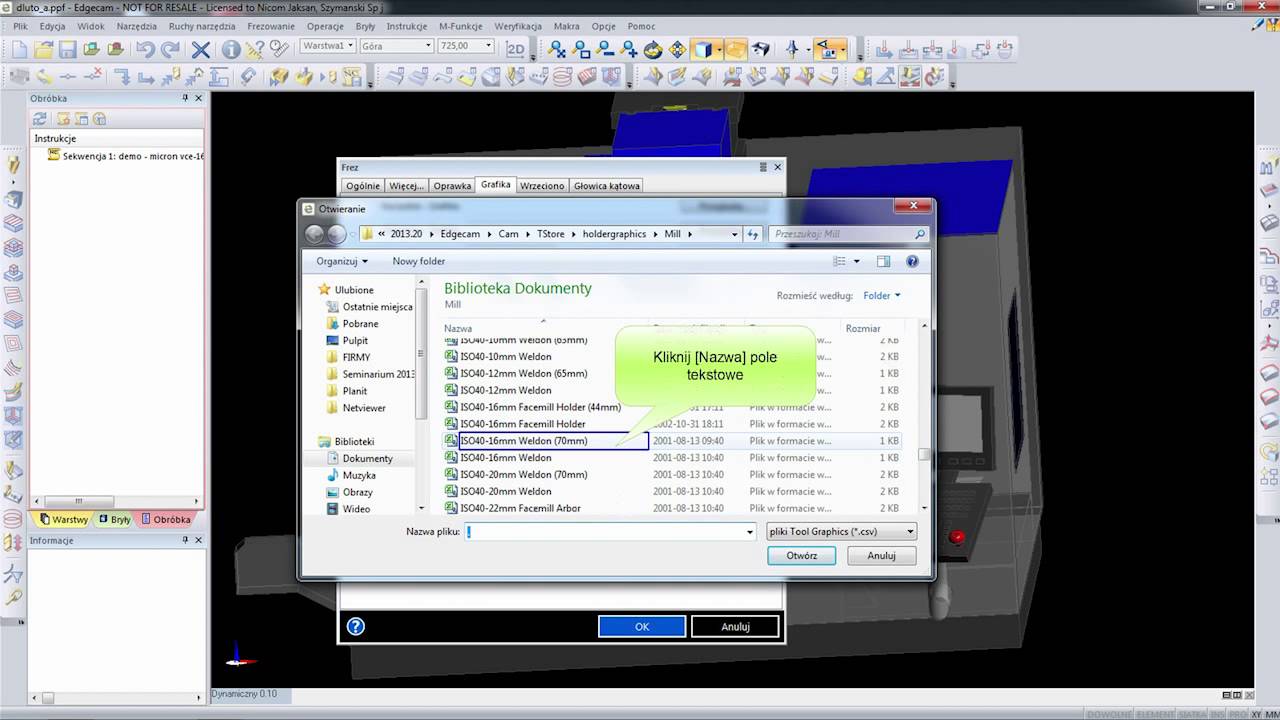Screen dimensions: 1280x720
Task: Click the Delete X icon in toolbar
Action: (x=200, y=48)
